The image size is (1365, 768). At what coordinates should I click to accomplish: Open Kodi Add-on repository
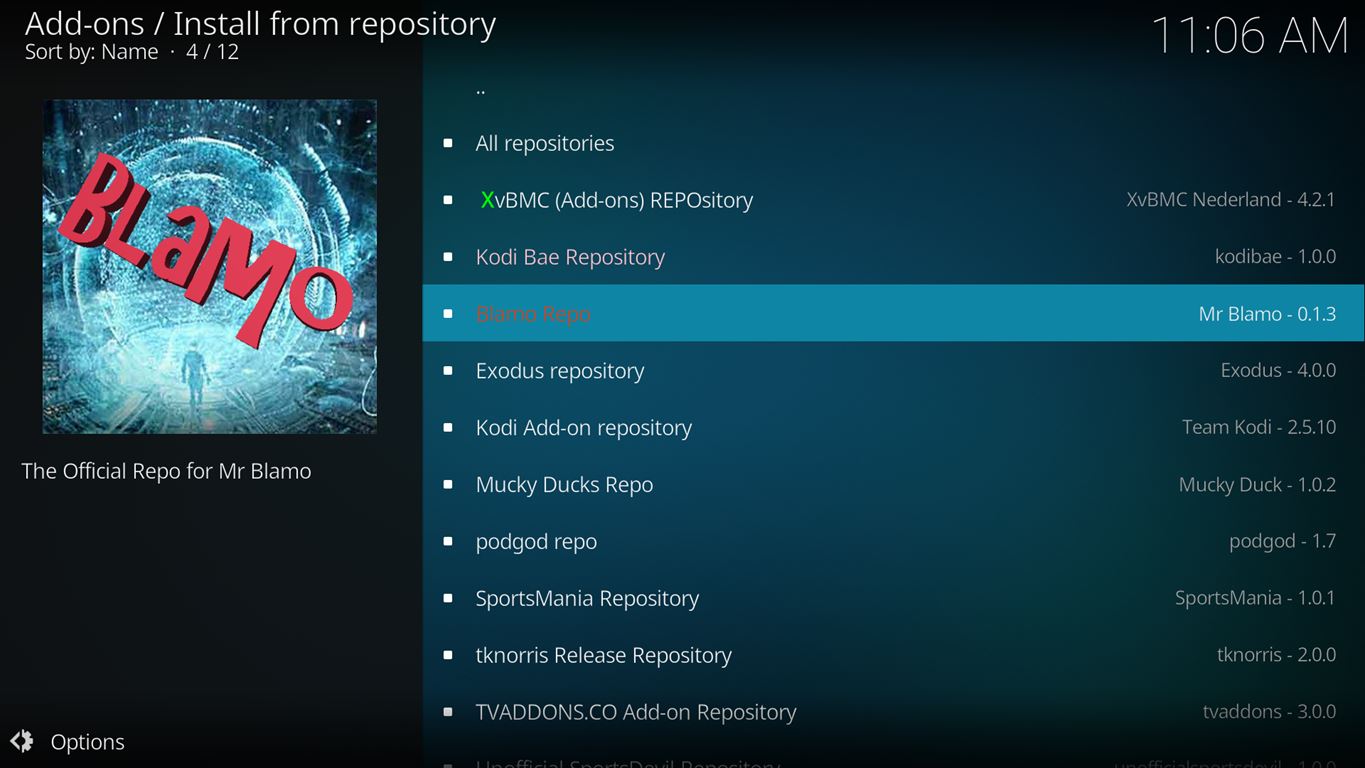click(583, 428)
